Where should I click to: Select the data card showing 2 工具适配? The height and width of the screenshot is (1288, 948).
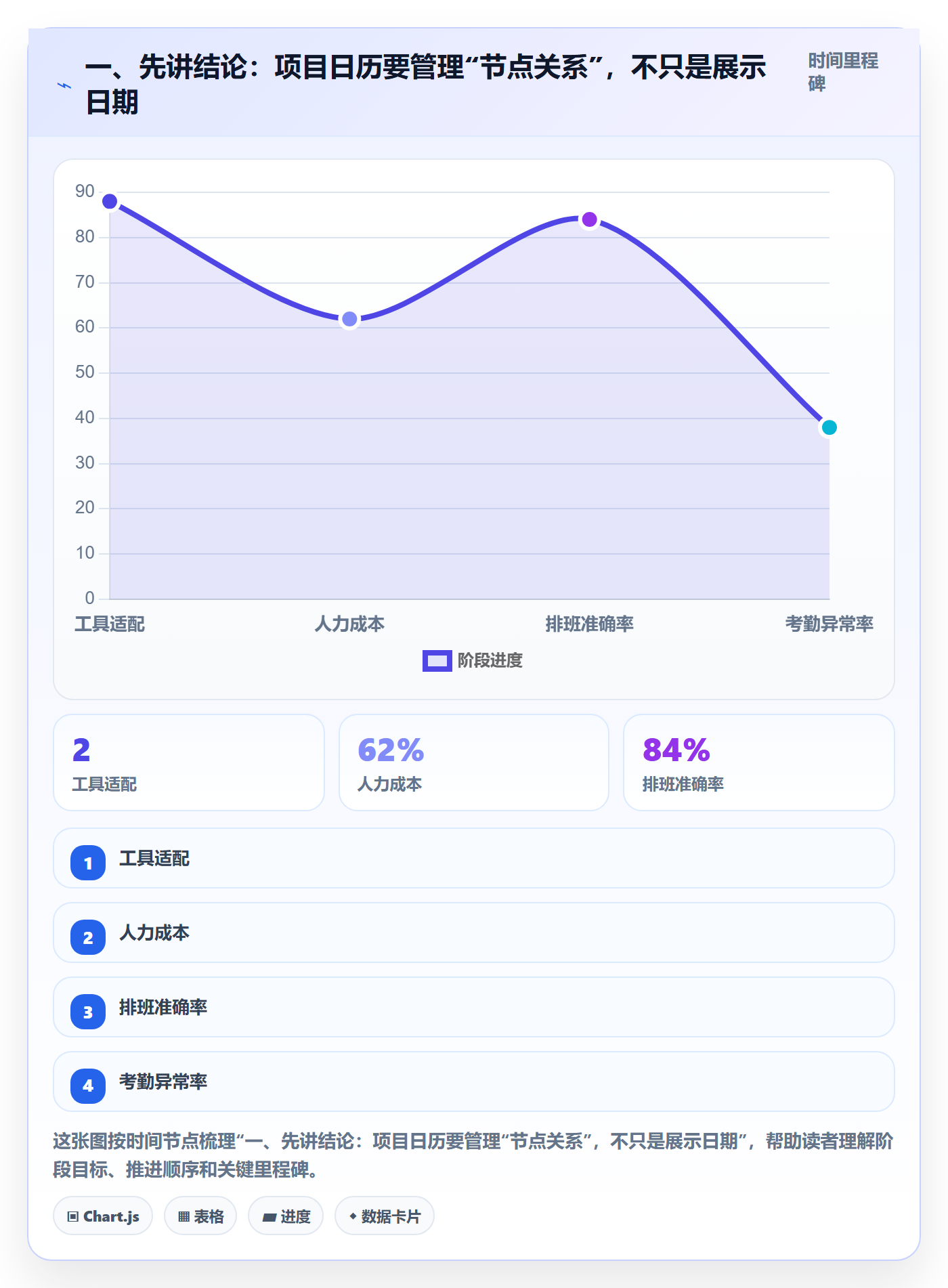189,763
